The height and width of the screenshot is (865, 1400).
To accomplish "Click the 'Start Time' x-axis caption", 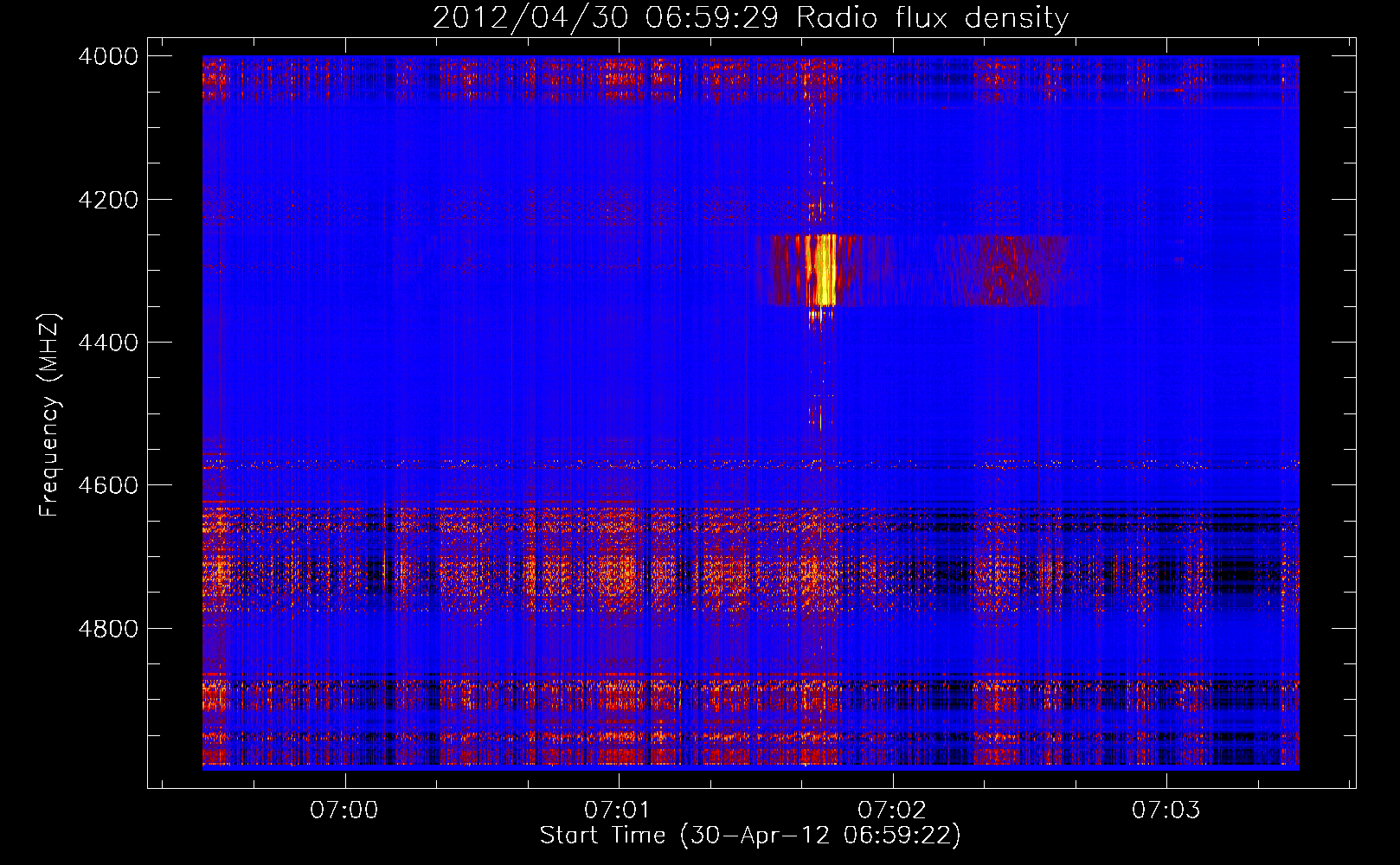I will coord(750,836).
